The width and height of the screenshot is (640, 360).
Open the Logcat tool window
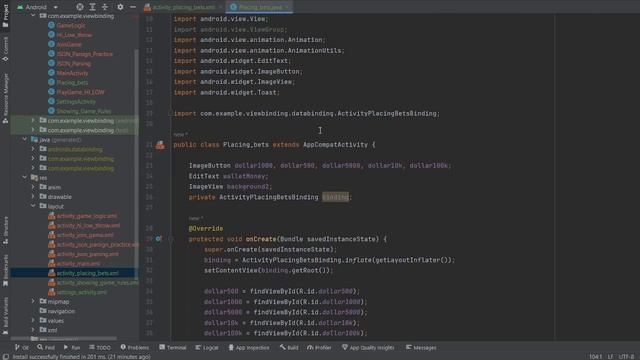coord(207,347)
